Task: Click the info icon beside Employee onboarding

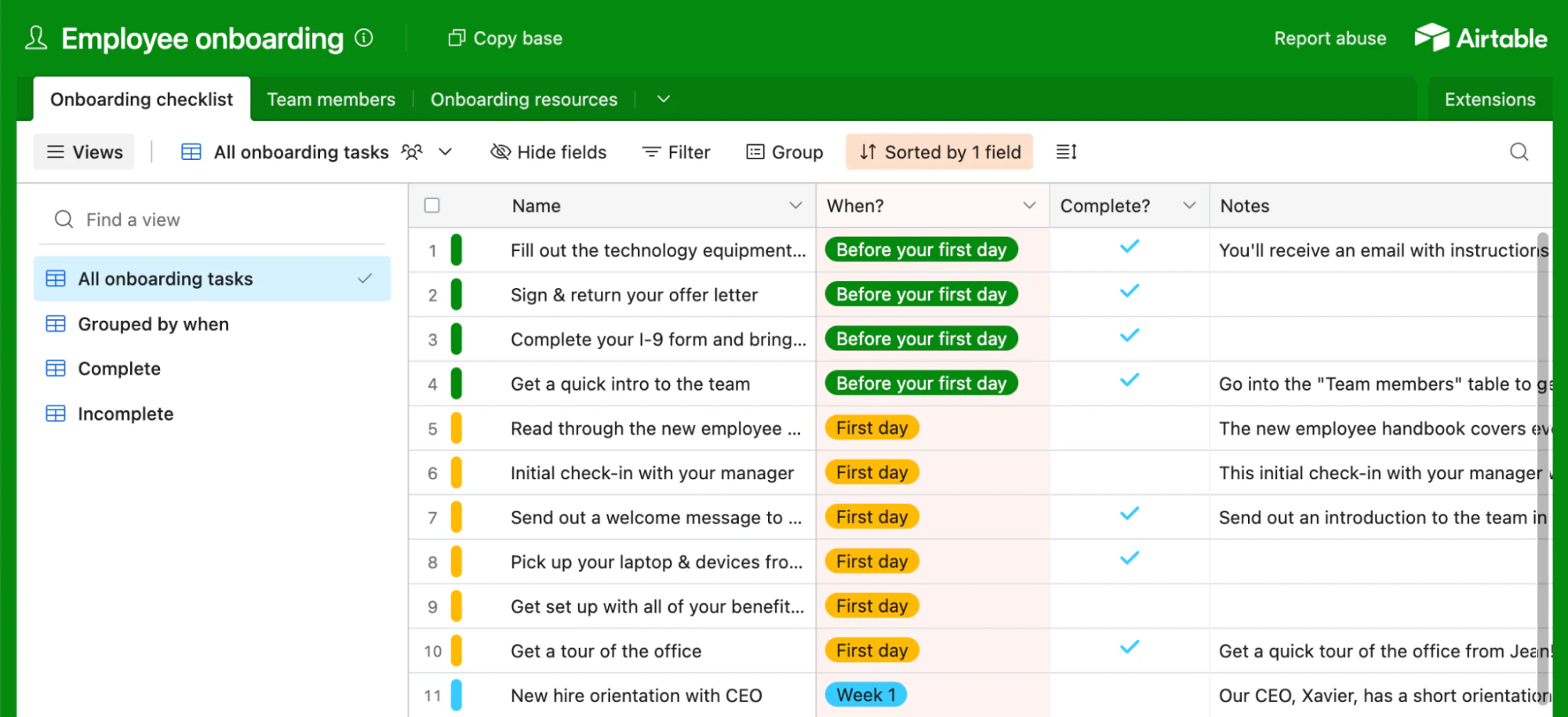Action: point(364,38)
